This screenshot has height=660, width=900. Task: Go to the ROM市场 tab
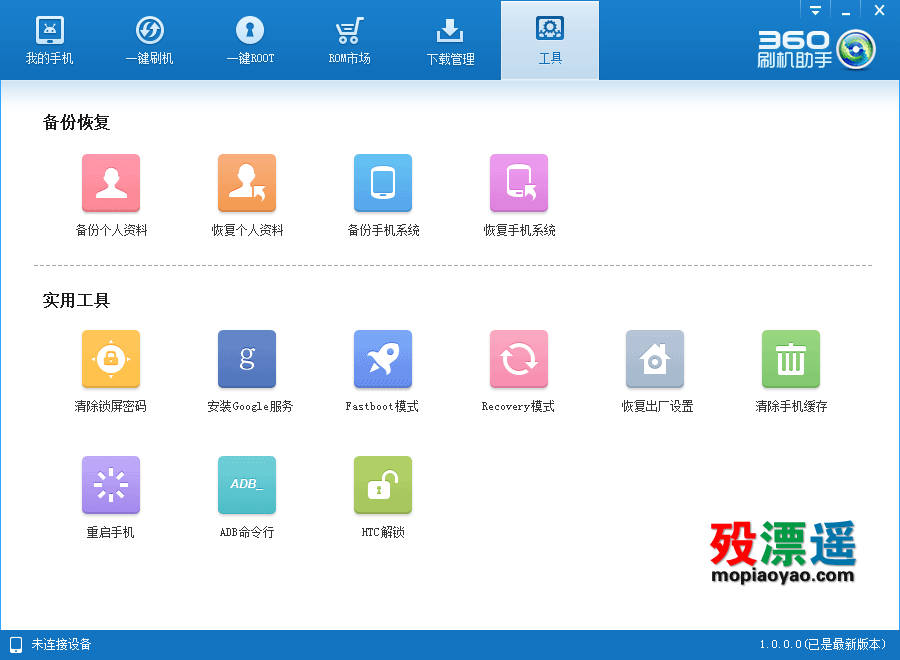349,41
